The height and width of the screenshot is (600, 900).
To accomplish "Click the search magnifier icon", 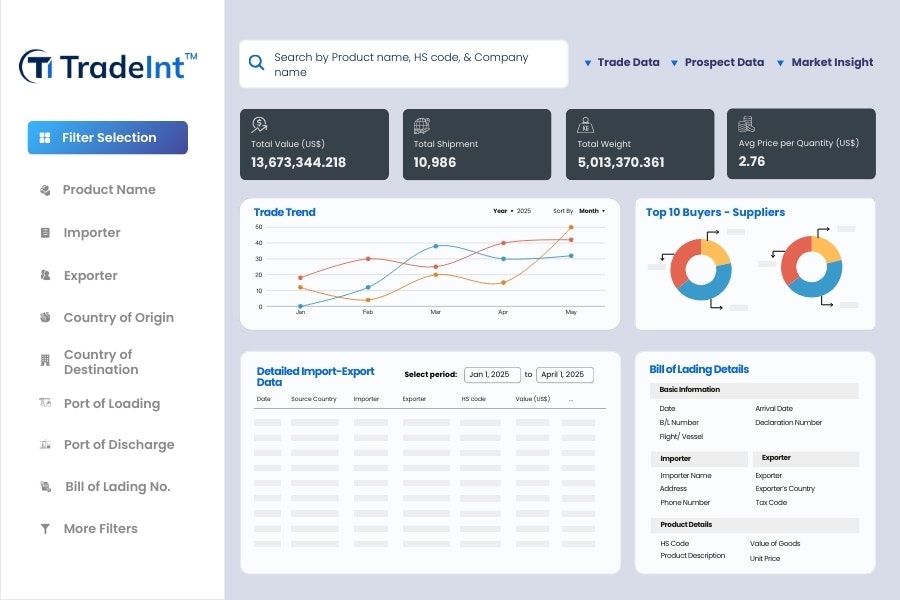I will click(x=256, y=62).
